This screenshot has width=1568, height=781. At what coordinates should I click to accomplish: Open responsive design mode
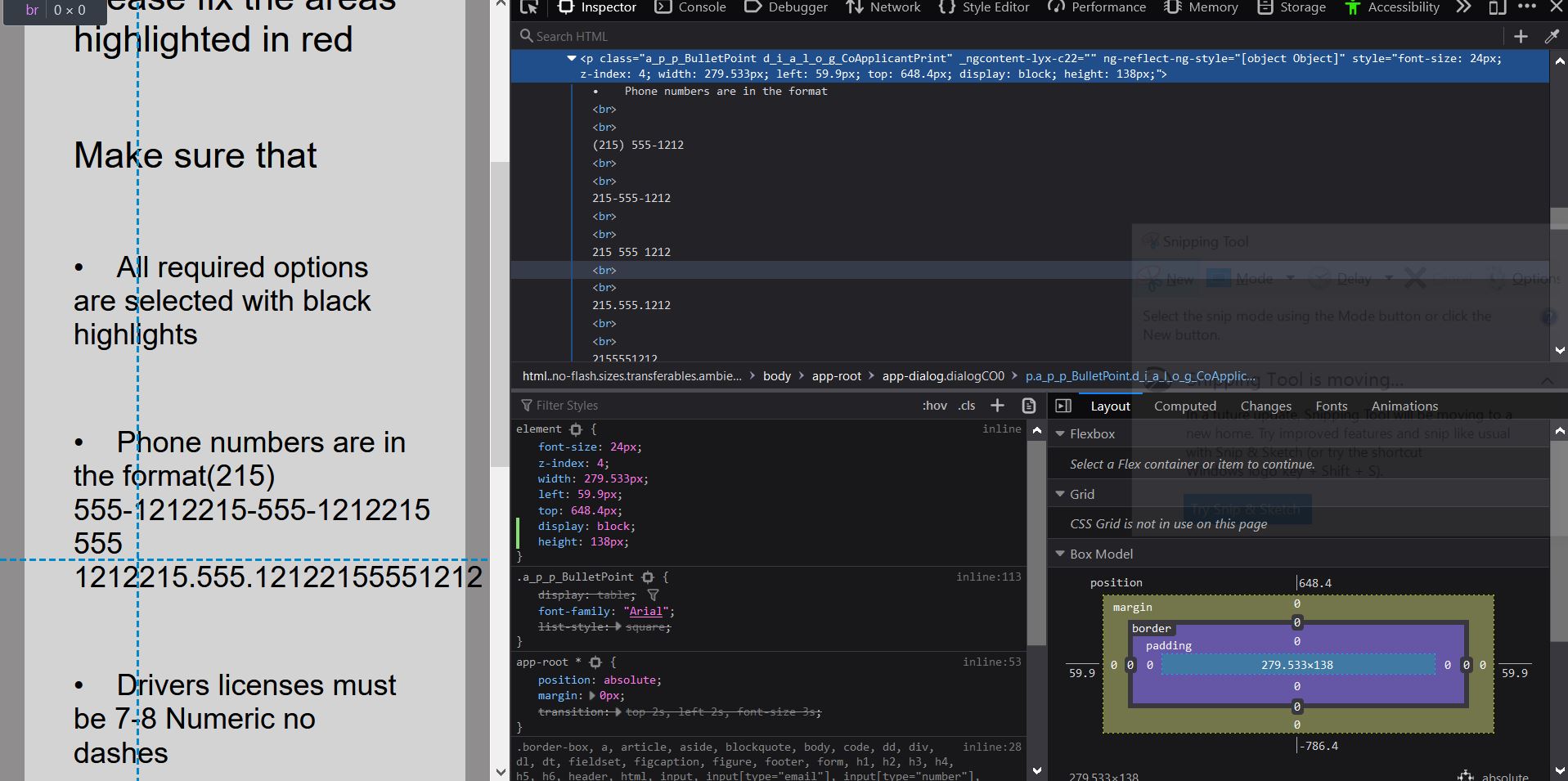tap(1496, 8)
